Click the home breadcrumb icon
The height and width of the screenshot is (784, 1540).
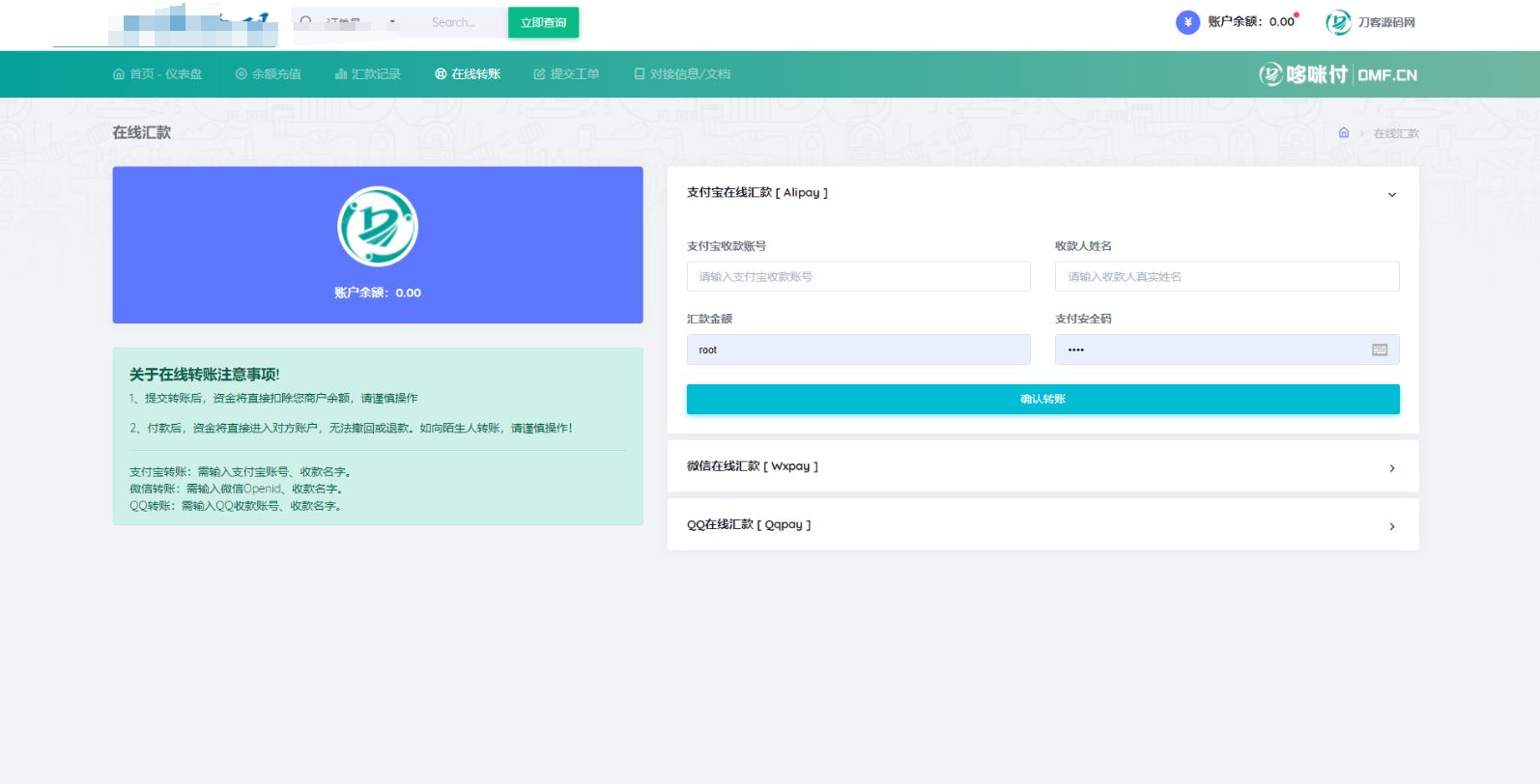click(x=1343, y=133)
